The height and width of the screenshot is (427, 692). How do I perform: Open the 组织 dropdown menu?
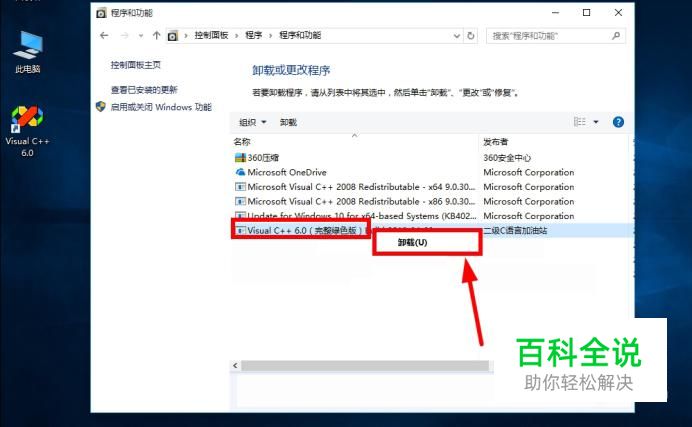tap(252, 122)
